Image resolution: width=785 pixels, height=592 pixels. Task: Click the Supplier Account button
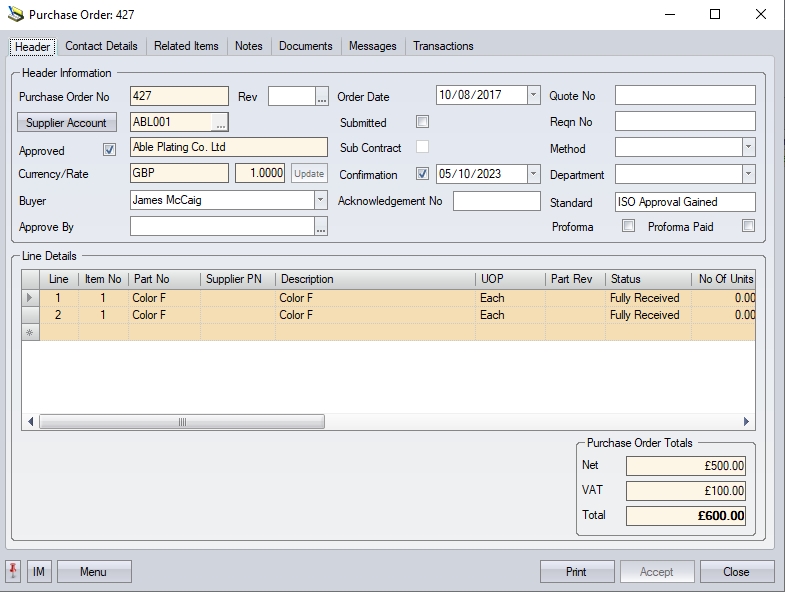click(66, 123)
